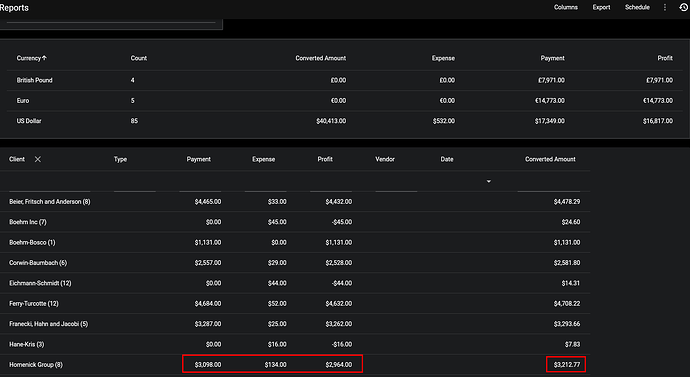Expand the Ferry-Turcotte client group
Image resolution: width=690 pixels, height=377 pixels.
click(x=34, y=304)
